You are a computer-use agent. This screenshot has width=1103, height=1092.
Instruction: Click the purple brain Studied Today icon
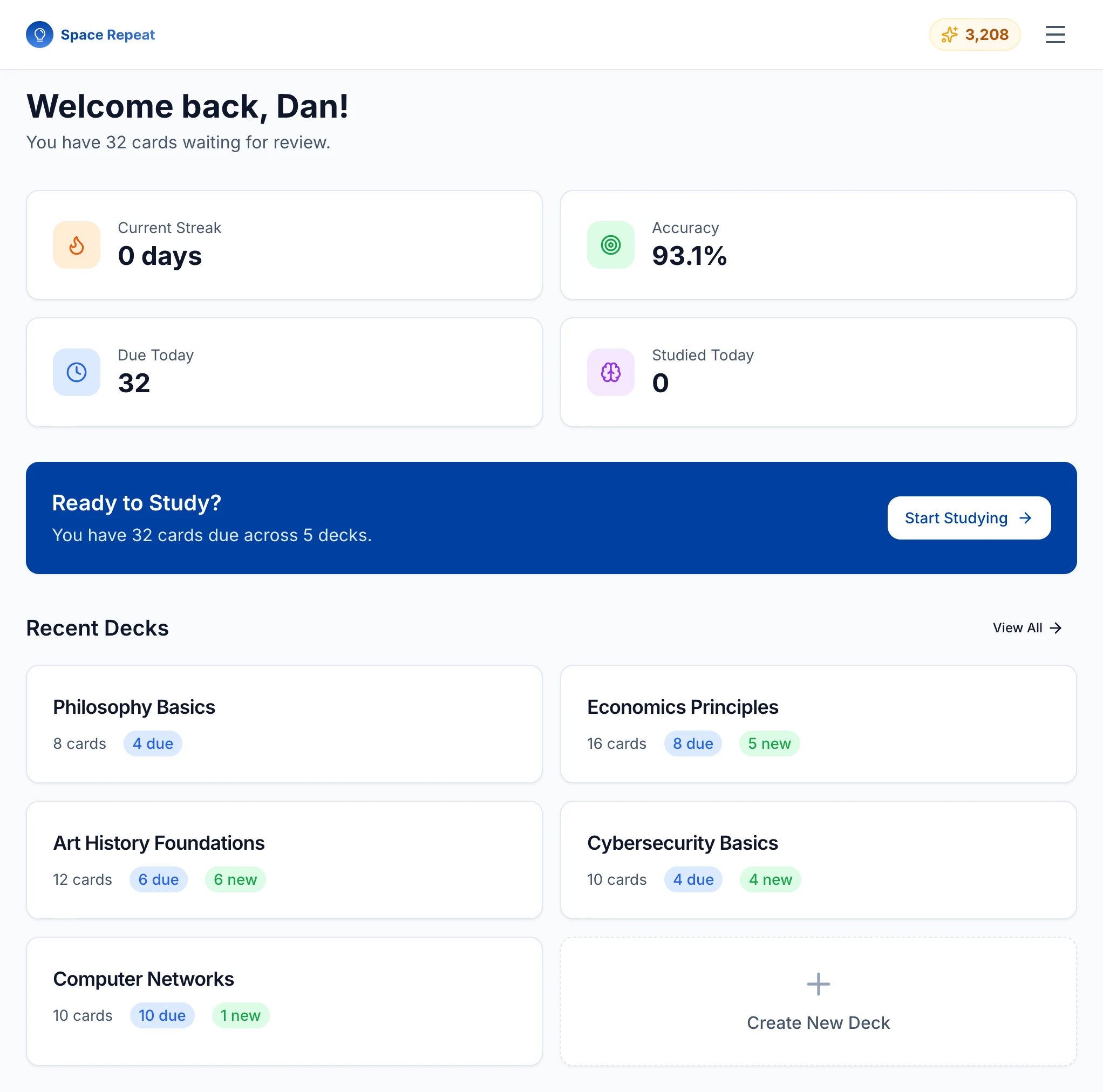click(x=610, y=372)
